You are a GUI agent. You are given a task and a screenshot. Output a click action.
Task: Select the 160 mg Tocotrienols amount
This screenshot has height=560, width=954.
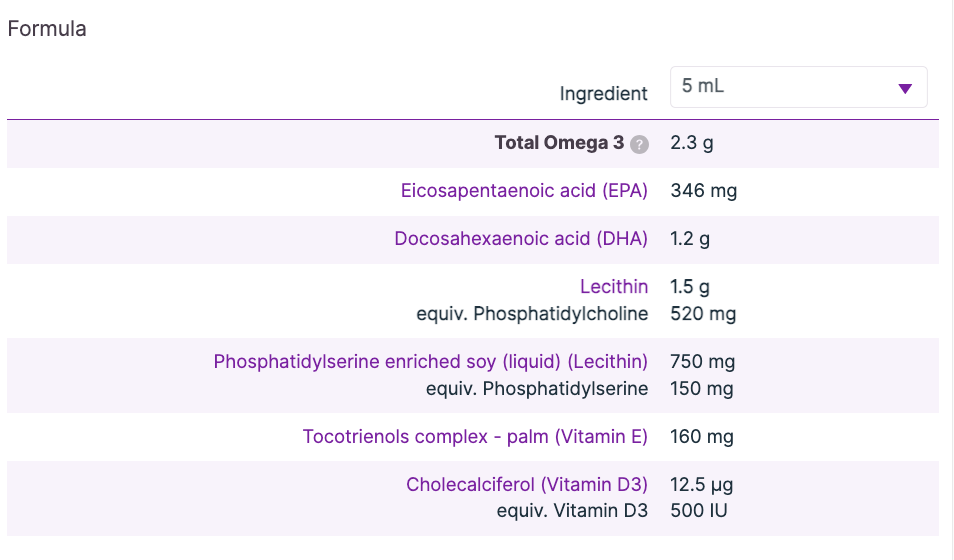pos(702,436)
